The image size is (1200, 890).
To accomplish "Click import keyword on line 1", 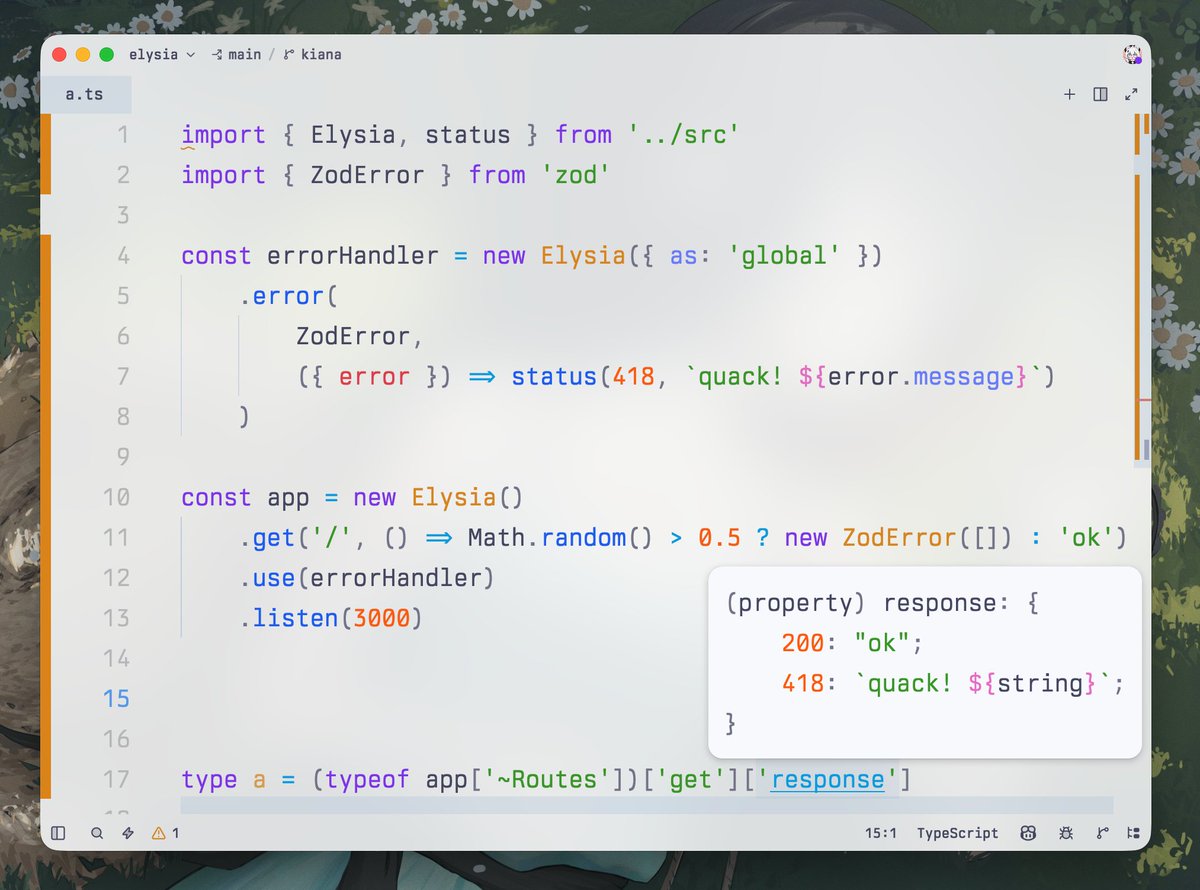I will coord(223,135).
